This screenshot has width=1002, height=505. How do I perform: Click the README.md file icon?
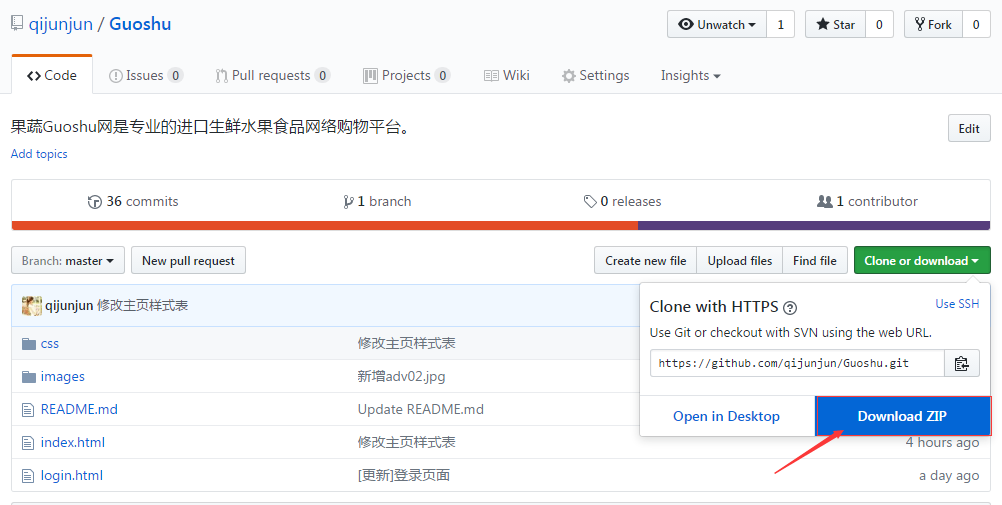click(x=27, y=410)
